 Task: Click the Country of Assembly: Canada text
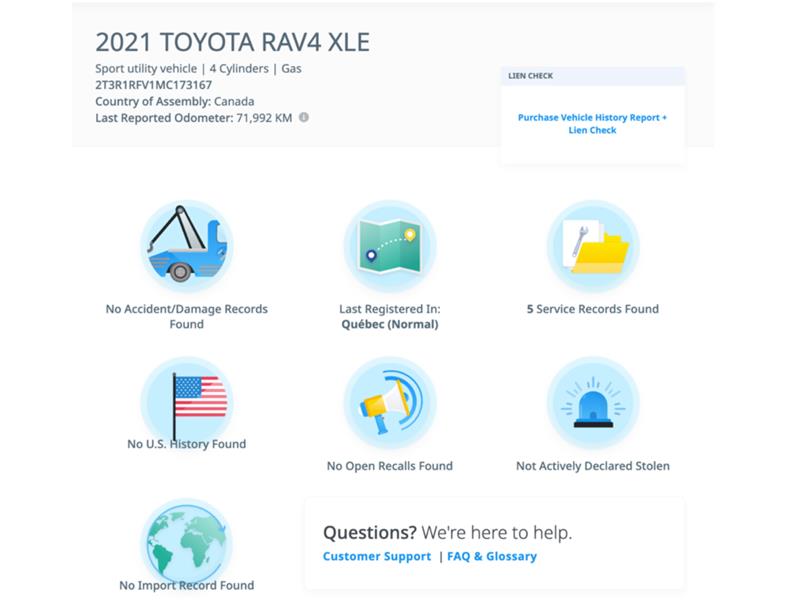point(174,101)
